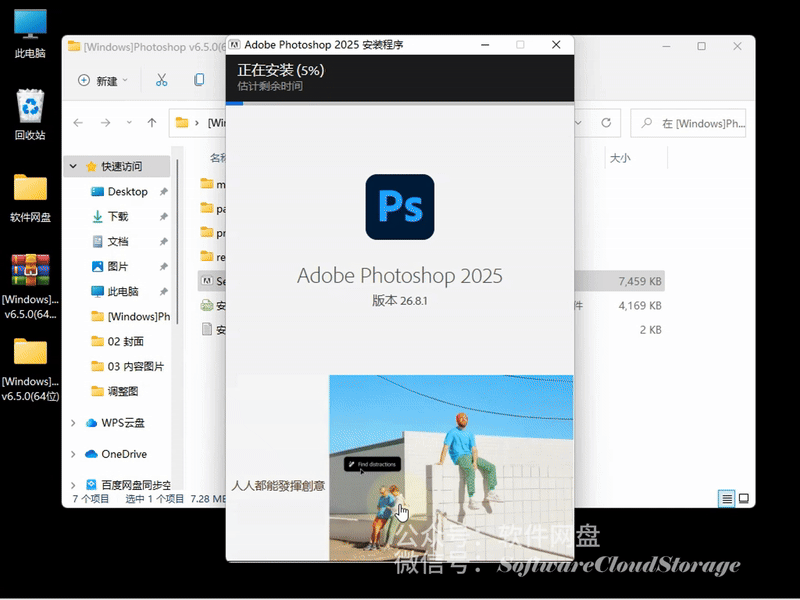Click the 大小 column header
The image size is (800, 600).
(x=620, y=158)
